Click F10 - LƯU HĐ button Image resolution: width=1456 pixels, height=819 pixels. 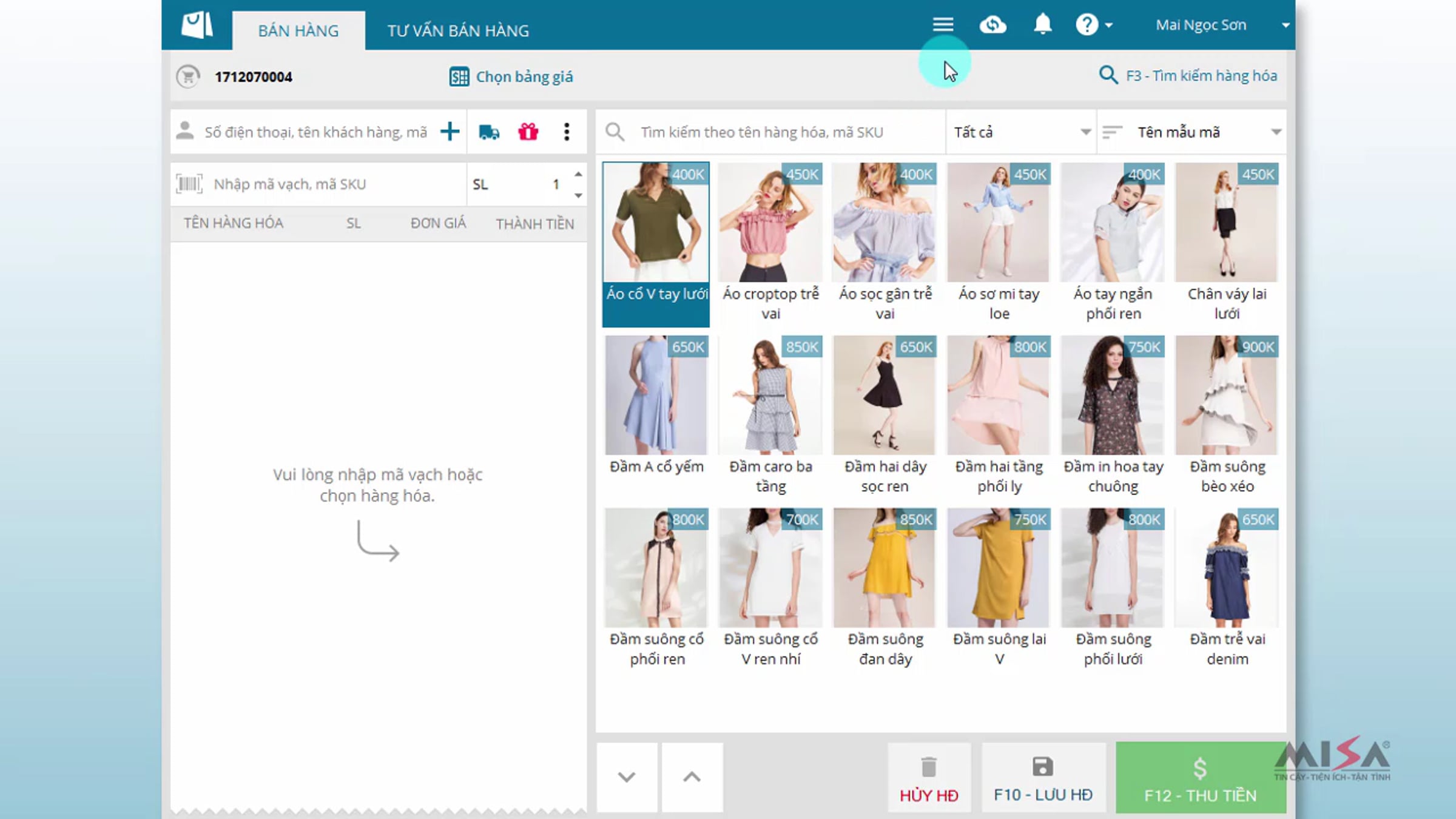point(1043,777)
